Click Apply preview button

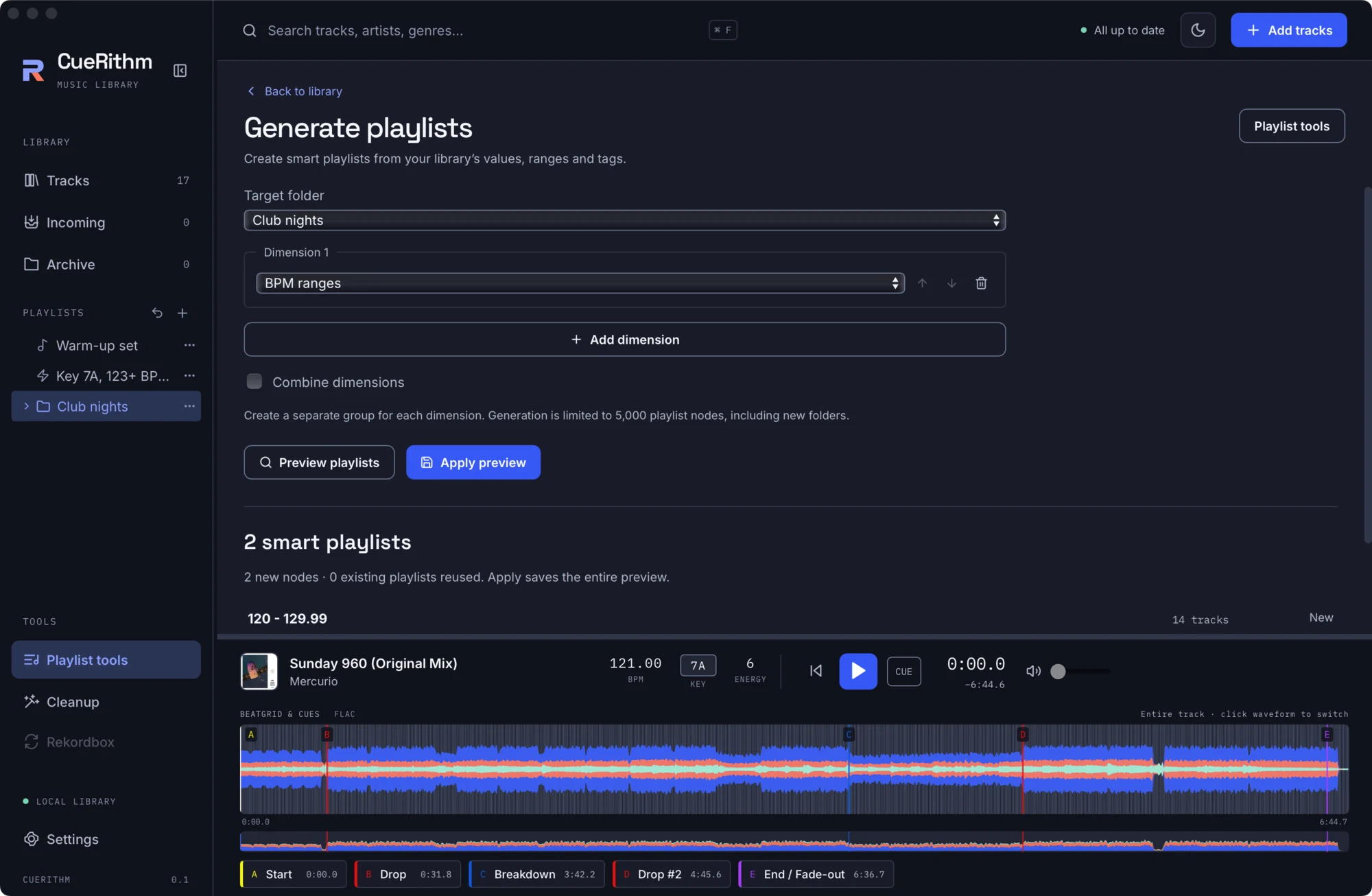coord(473,462)
